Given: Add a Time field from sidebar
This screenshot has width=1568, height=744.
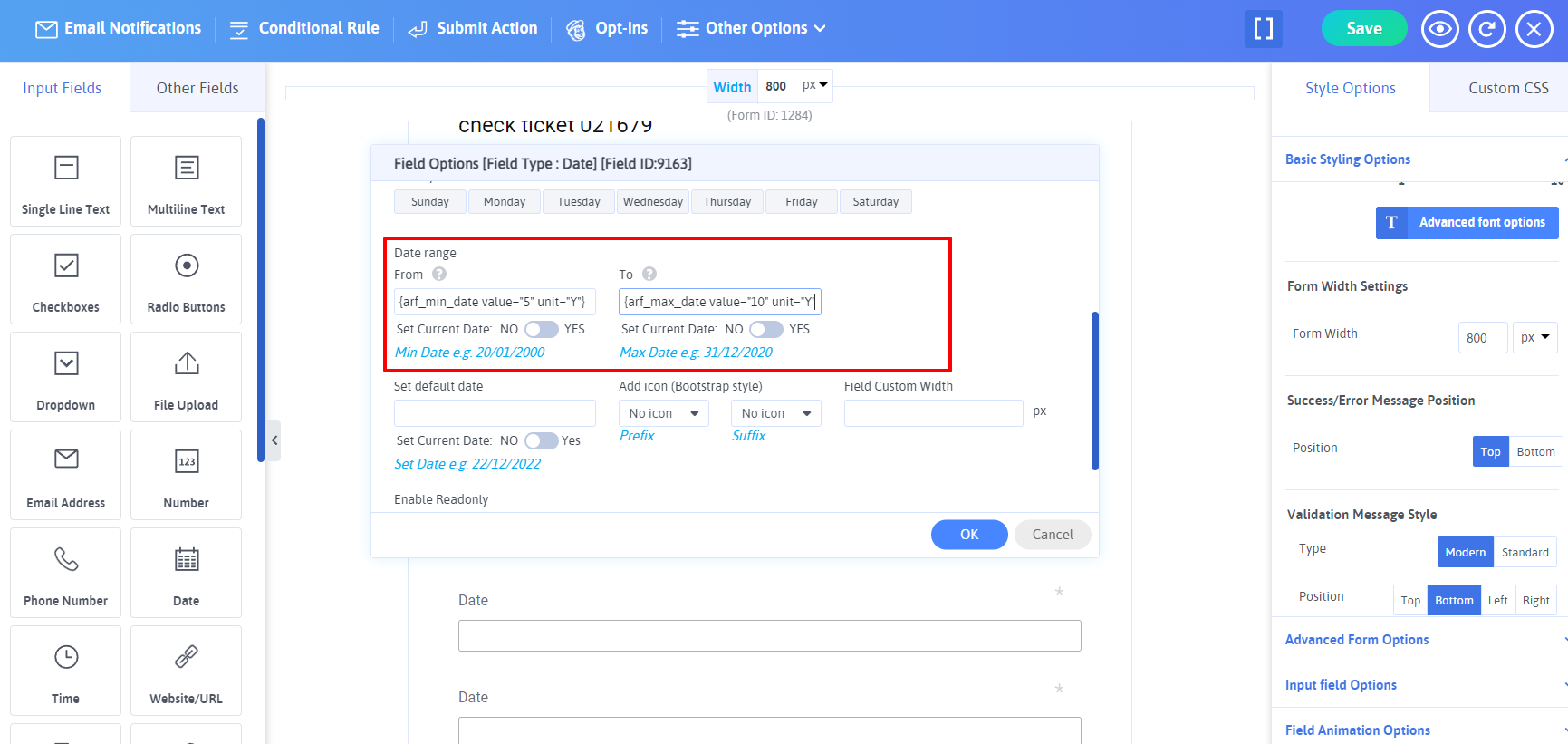Looking at the screenshot, I should click(65, 670).
